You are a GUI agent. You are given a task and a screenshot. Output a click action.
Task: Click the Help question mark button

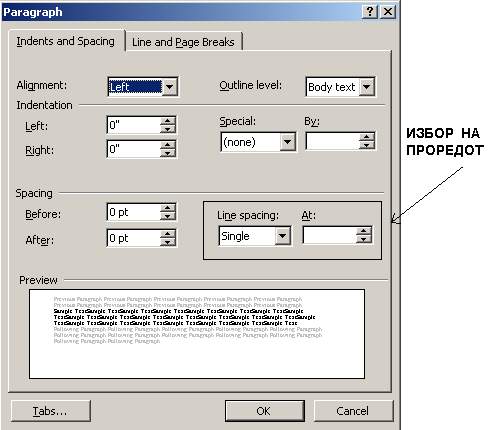[369, 12]
